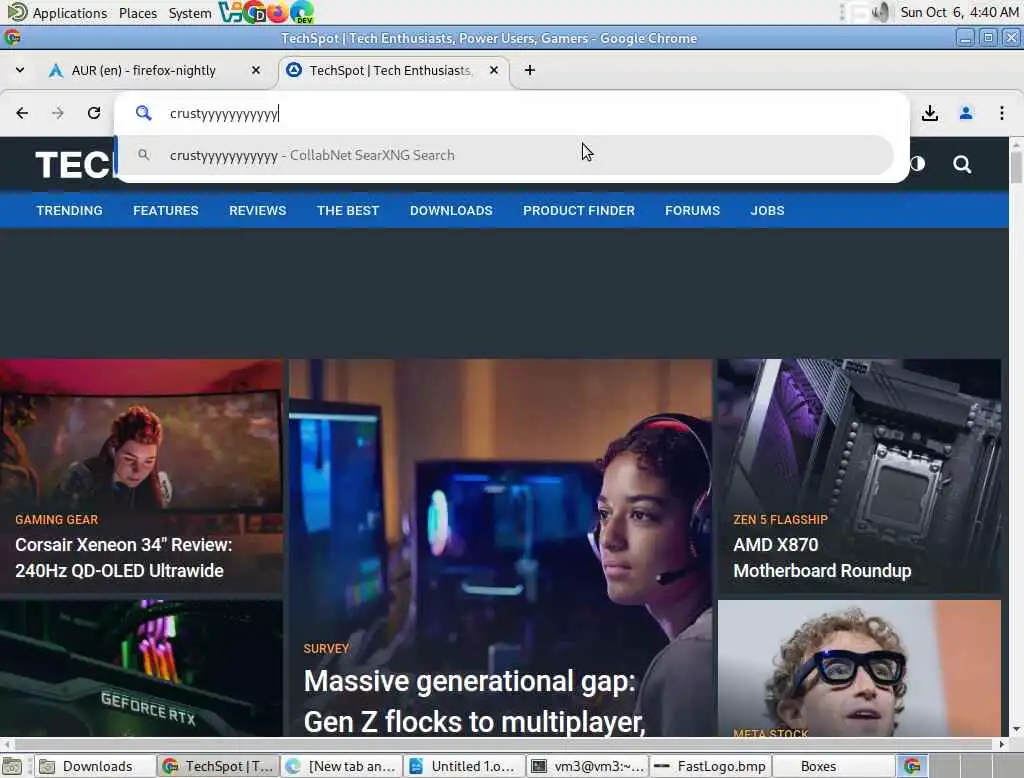Reload the TechSpot page
Screen dimensions: 1024x778
pyautogui.click(x=94, y=113)
